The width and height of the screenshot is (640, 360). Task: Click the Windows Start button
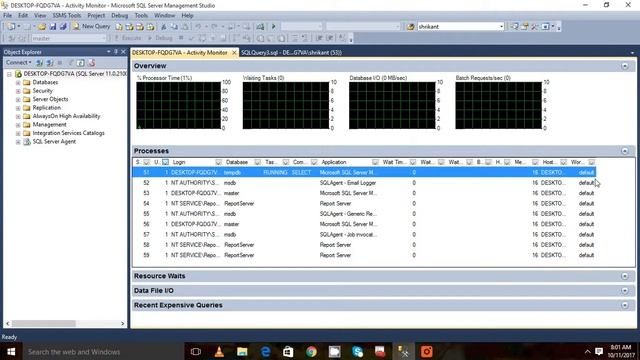point(11,352)
